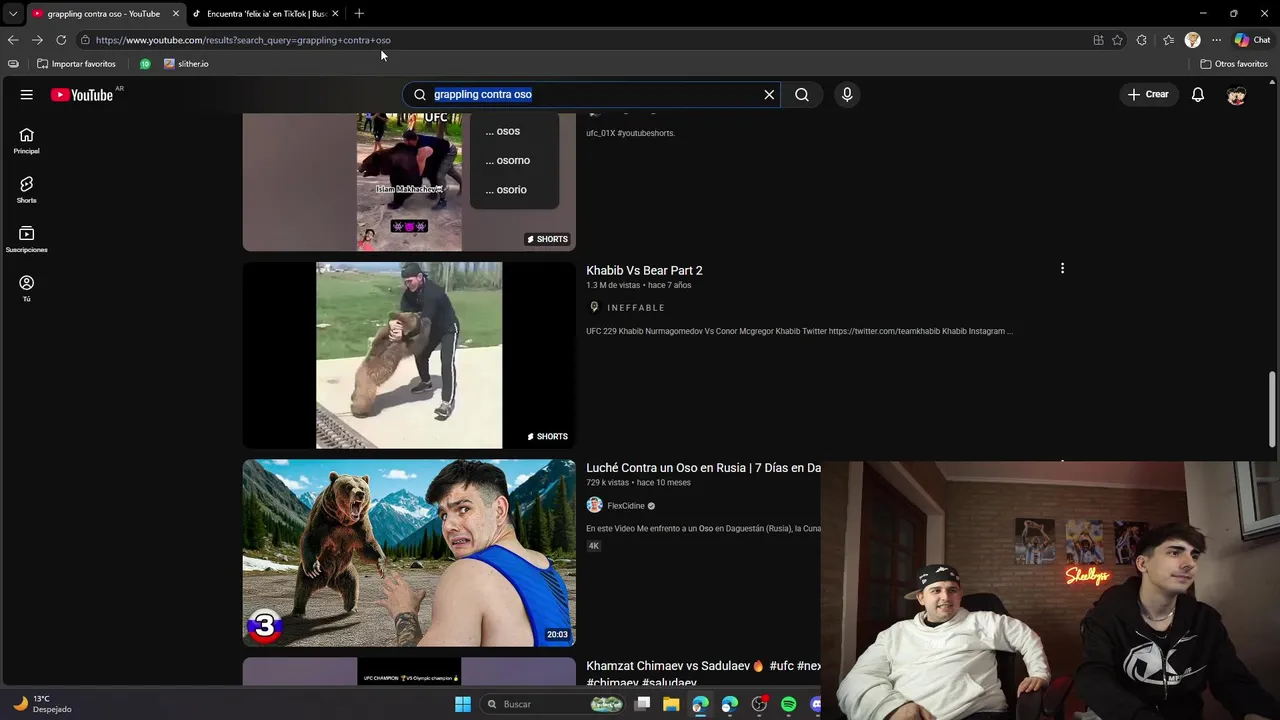The width and height of the screenshot is (1280, 720).
Task: Switch to the TikTok 'felix ia' tab
Action: point(266,14)
